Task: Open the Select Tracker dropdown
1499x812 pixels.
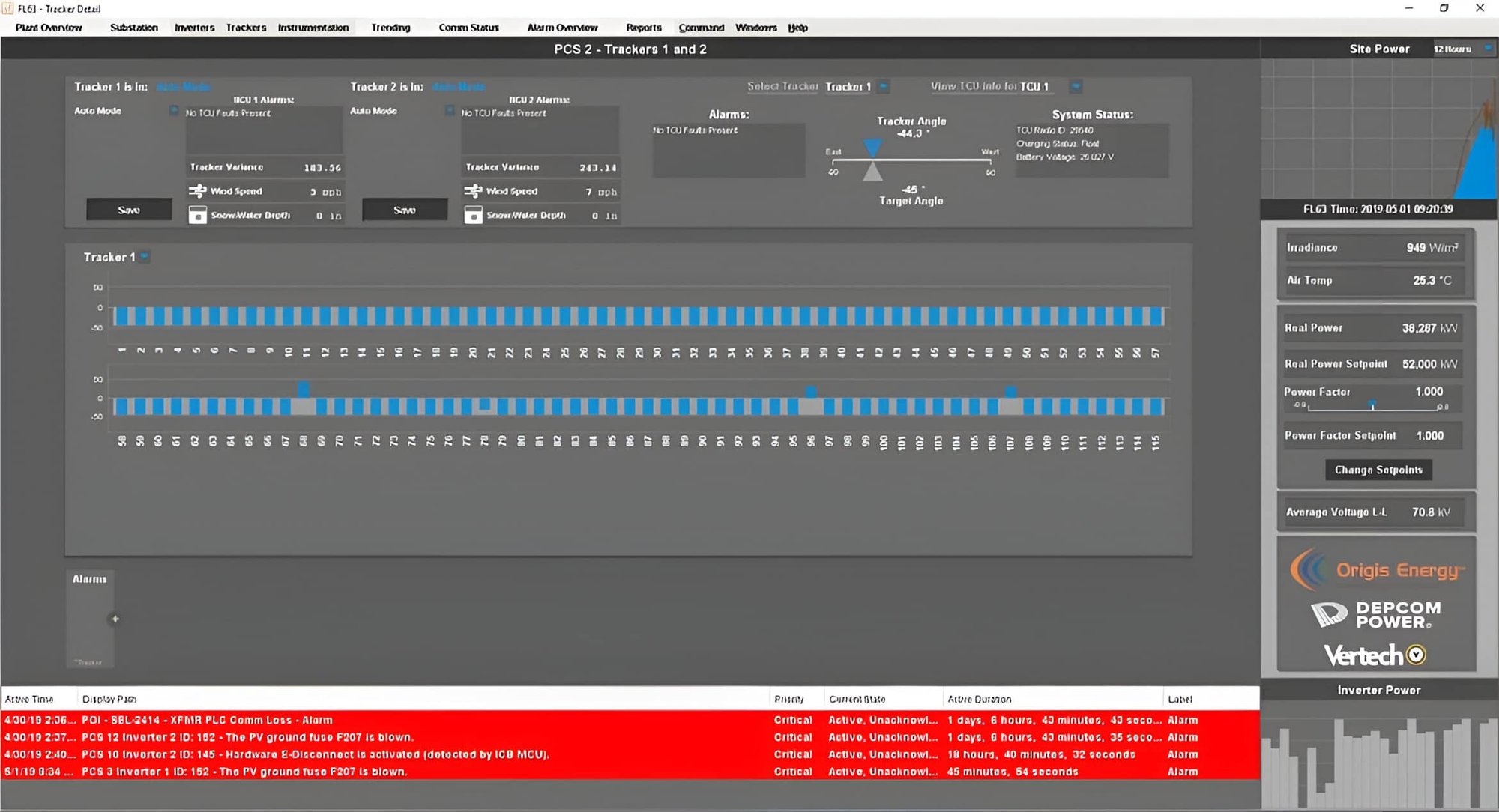Action: coord(882,86)
